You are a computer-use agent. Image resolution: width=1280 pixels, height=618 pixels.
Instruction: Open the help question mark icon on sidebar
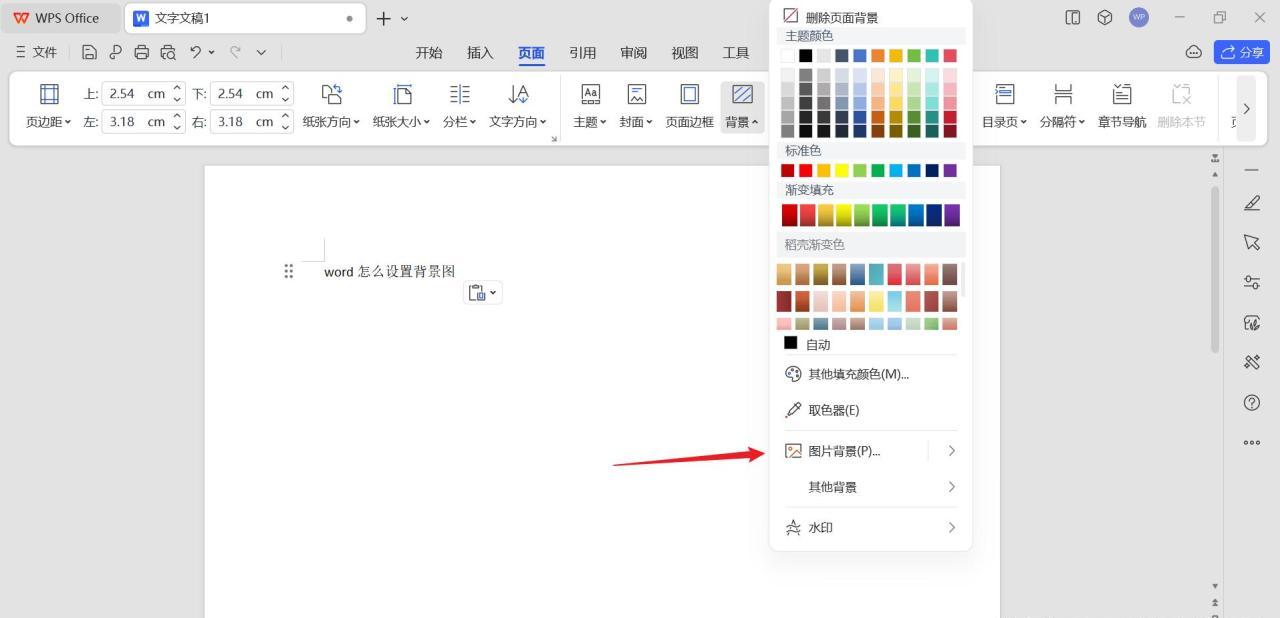(1251, 403)
